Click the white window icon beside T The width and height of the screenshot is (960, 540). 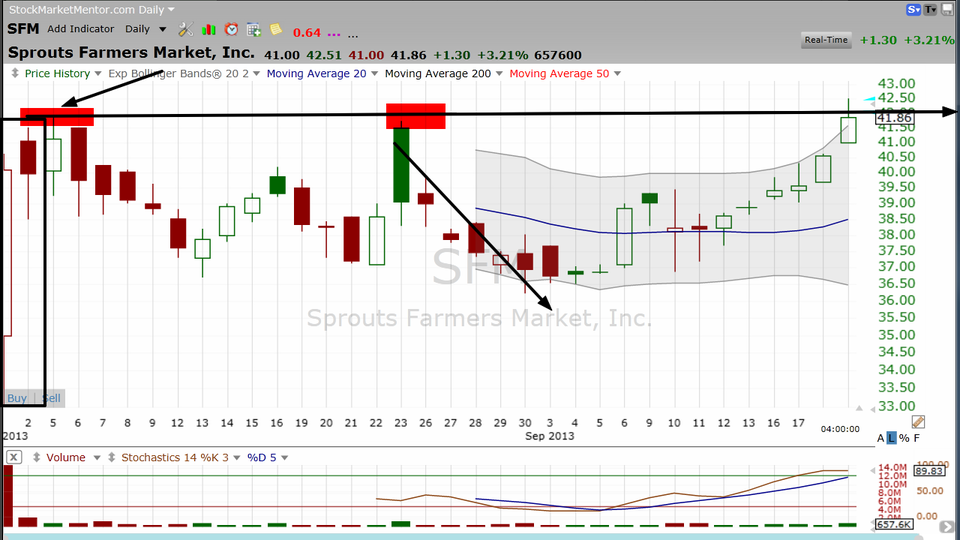pos(947,9)
